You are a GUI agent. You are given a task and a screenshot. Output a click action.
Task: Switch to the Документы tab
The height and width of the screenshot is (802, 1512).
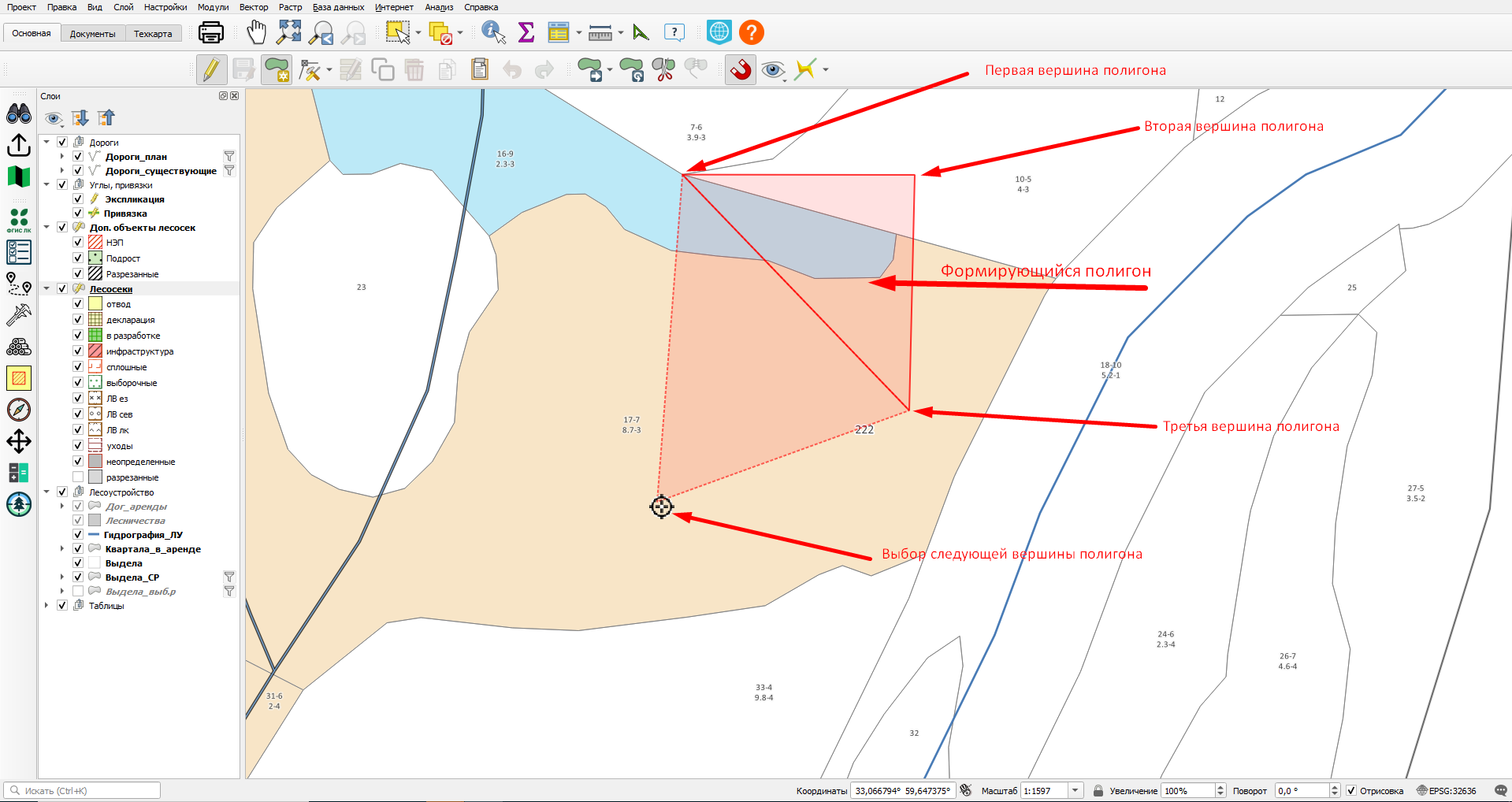[x=92, y=34]
